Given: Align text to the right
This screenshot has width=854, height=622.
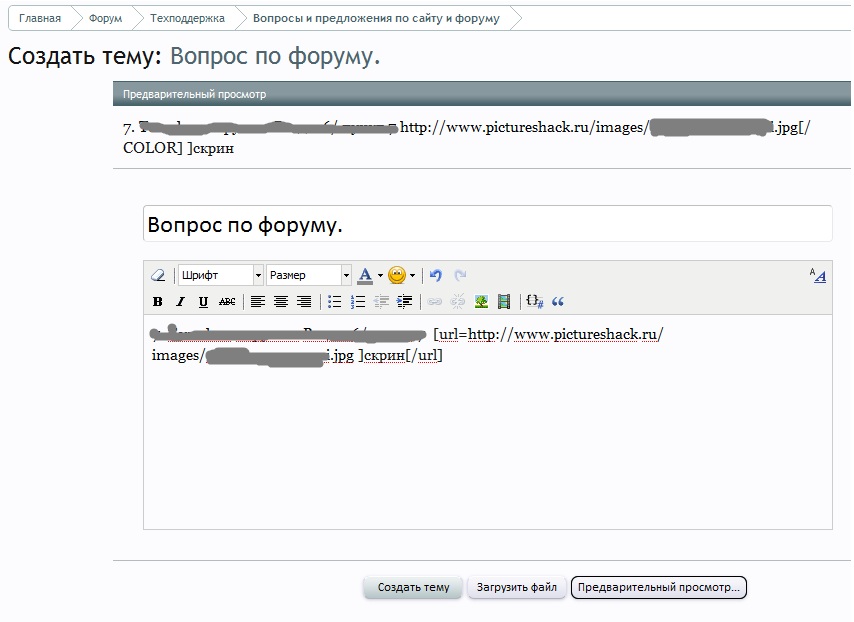Looking at the screenshot, I should (x=304, y=301).
